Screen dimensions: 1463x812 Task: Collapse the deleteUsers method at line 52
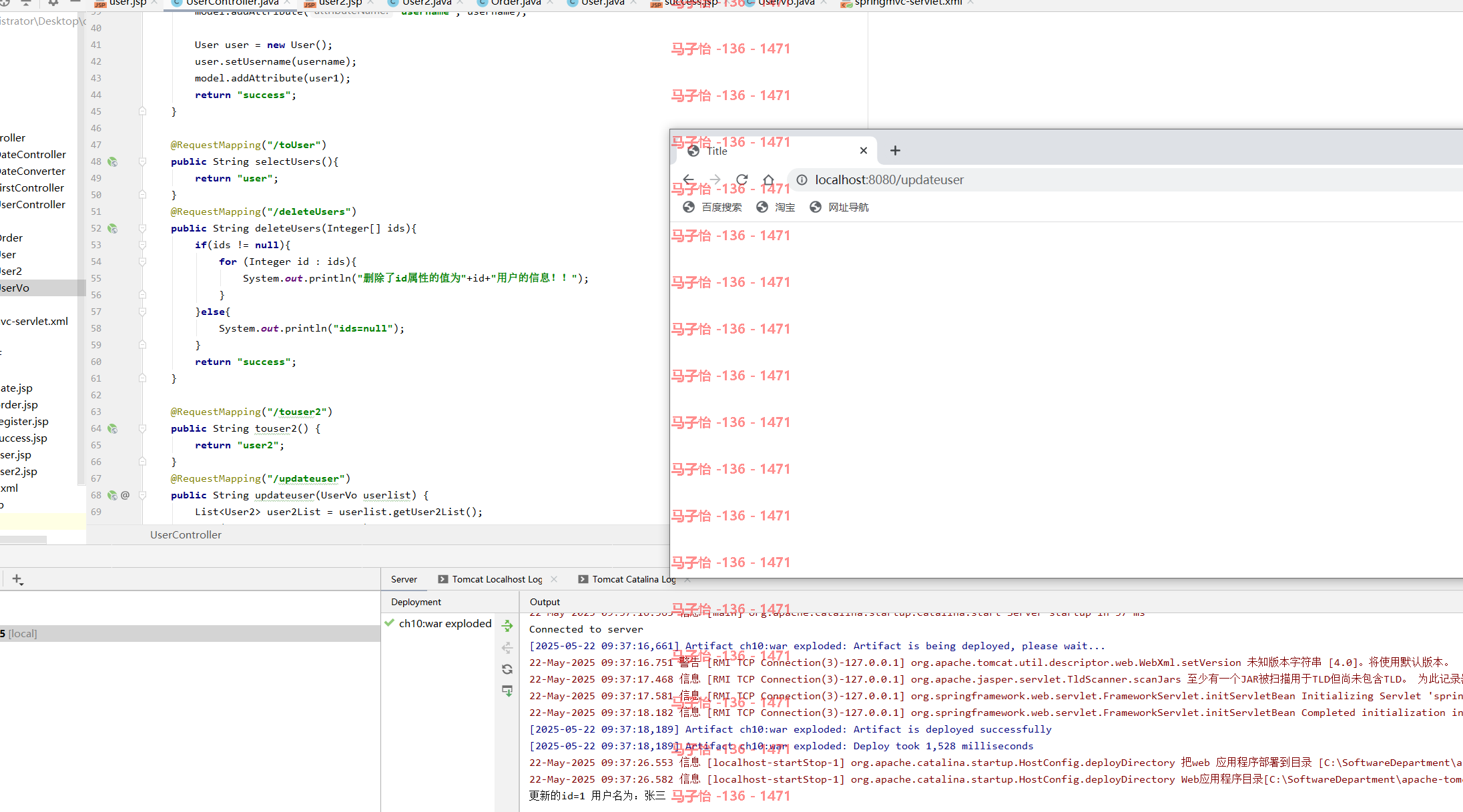pos(142,228)
